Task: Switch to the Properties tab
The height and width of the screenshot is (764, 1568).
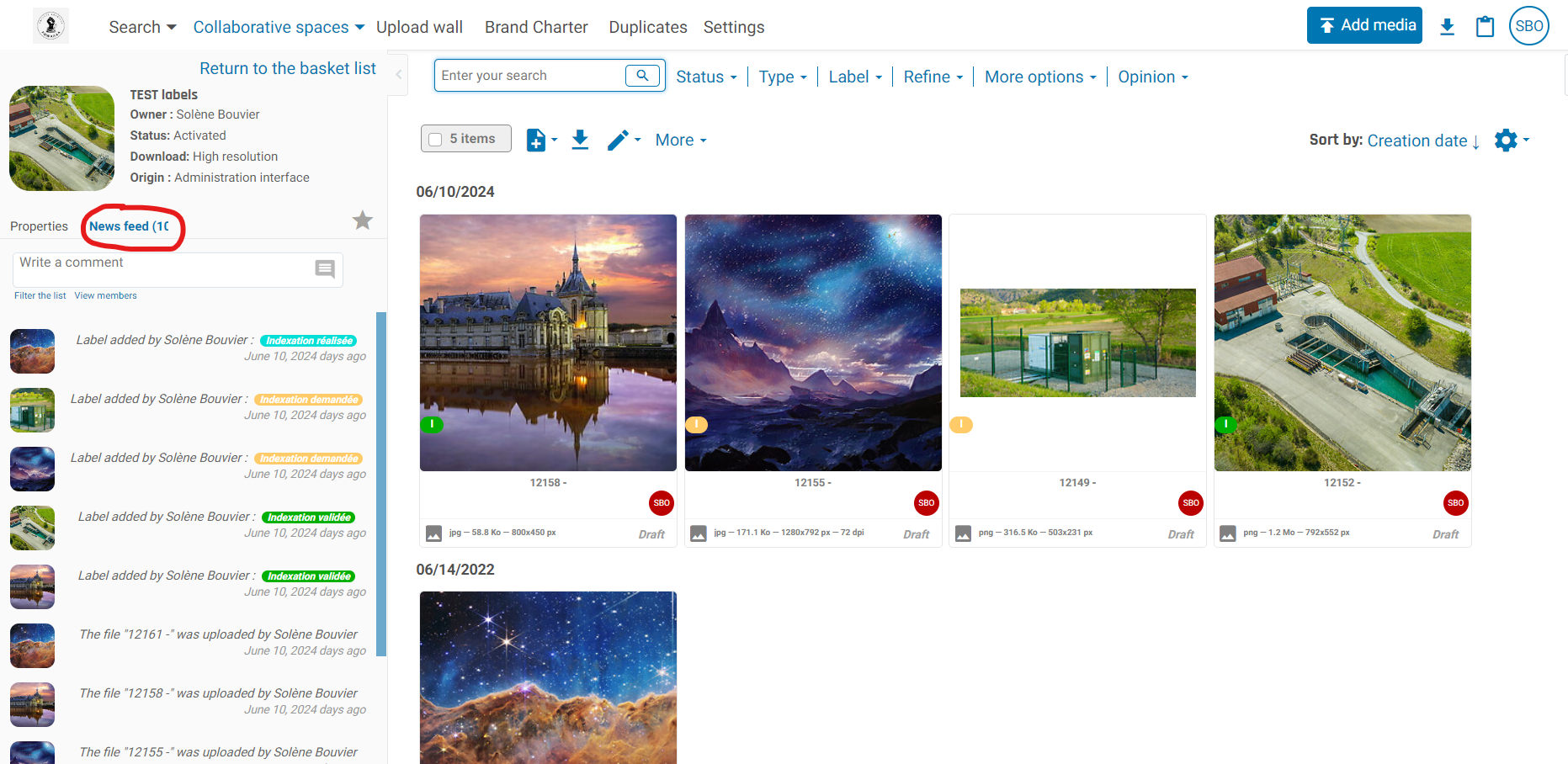Action: [x=39, y=226]
